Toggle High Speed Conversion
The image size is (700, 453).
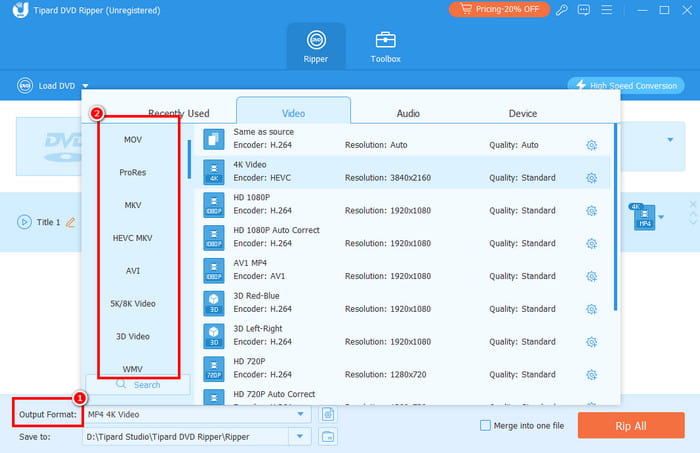pyautogui.click(x=625, y=86)
